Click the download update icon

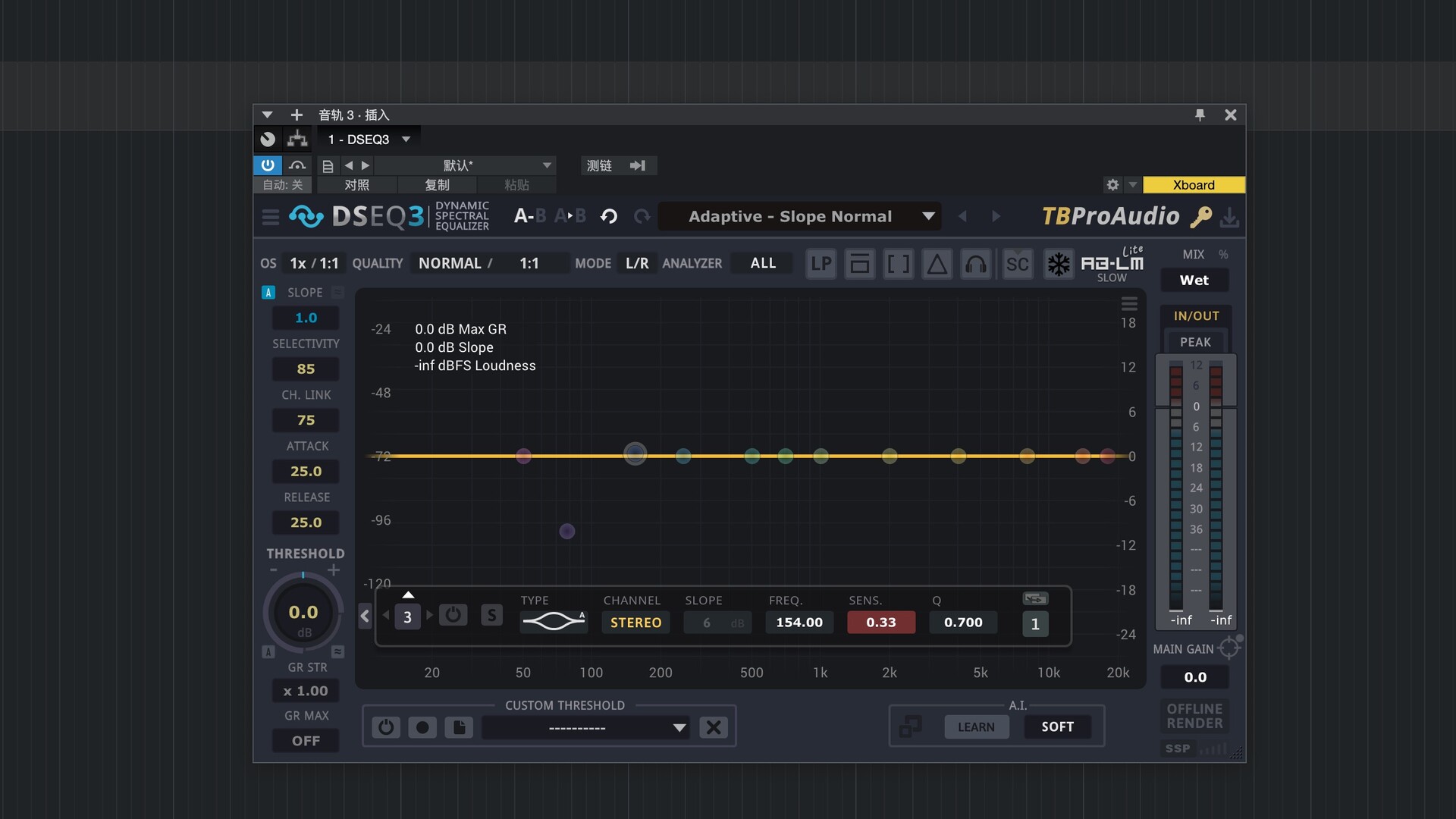[x=1229, y=218]
